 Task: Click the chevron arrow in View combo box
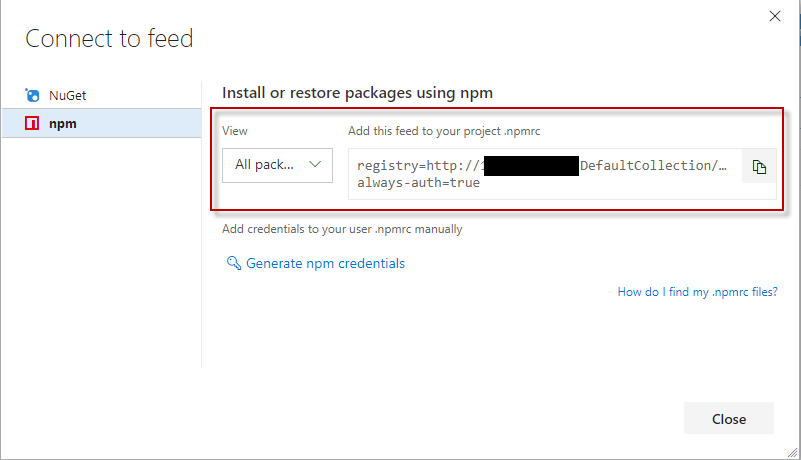(317, 164)
